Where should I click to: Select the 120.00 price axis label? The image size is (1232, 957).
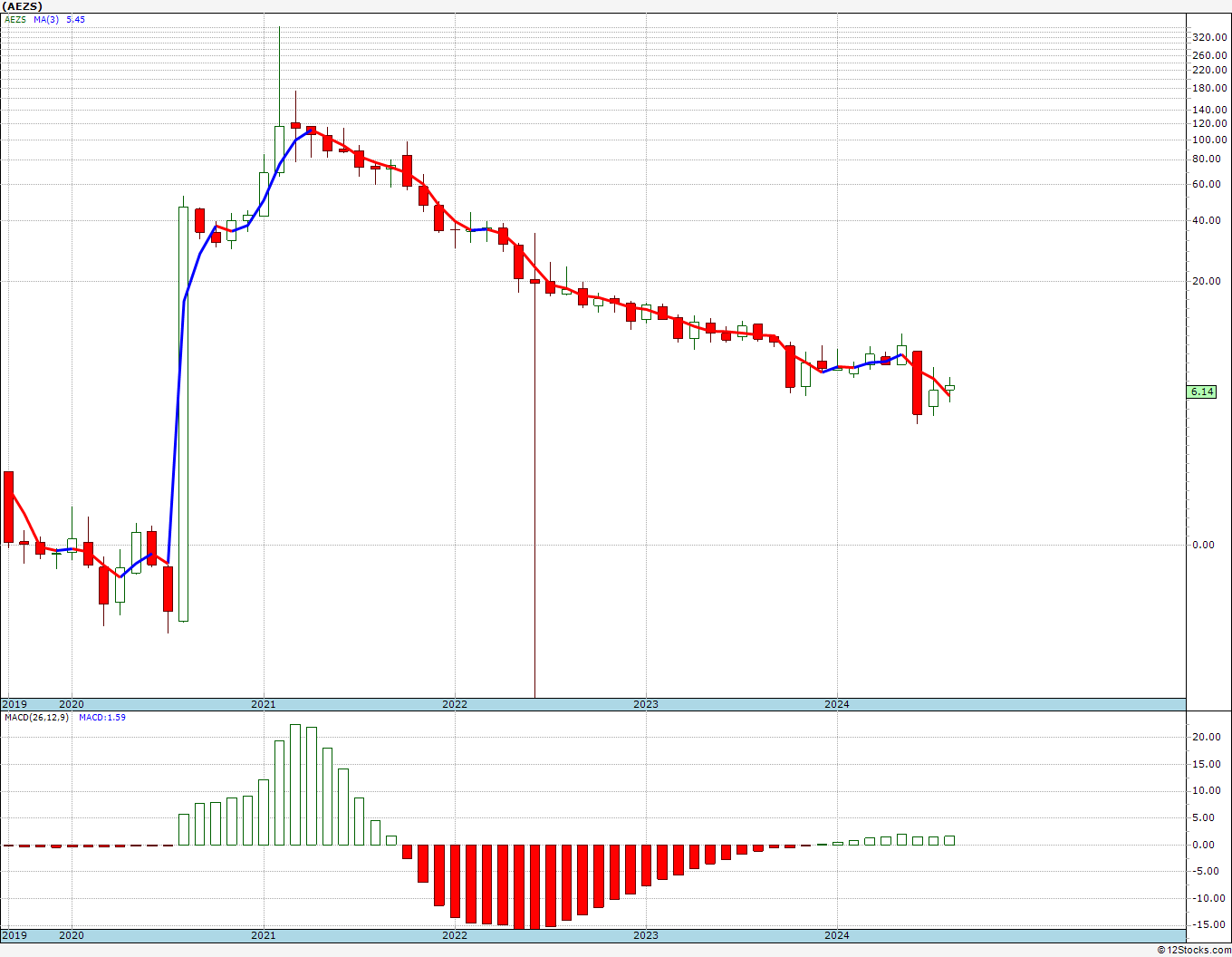[x=1210, y=123]
